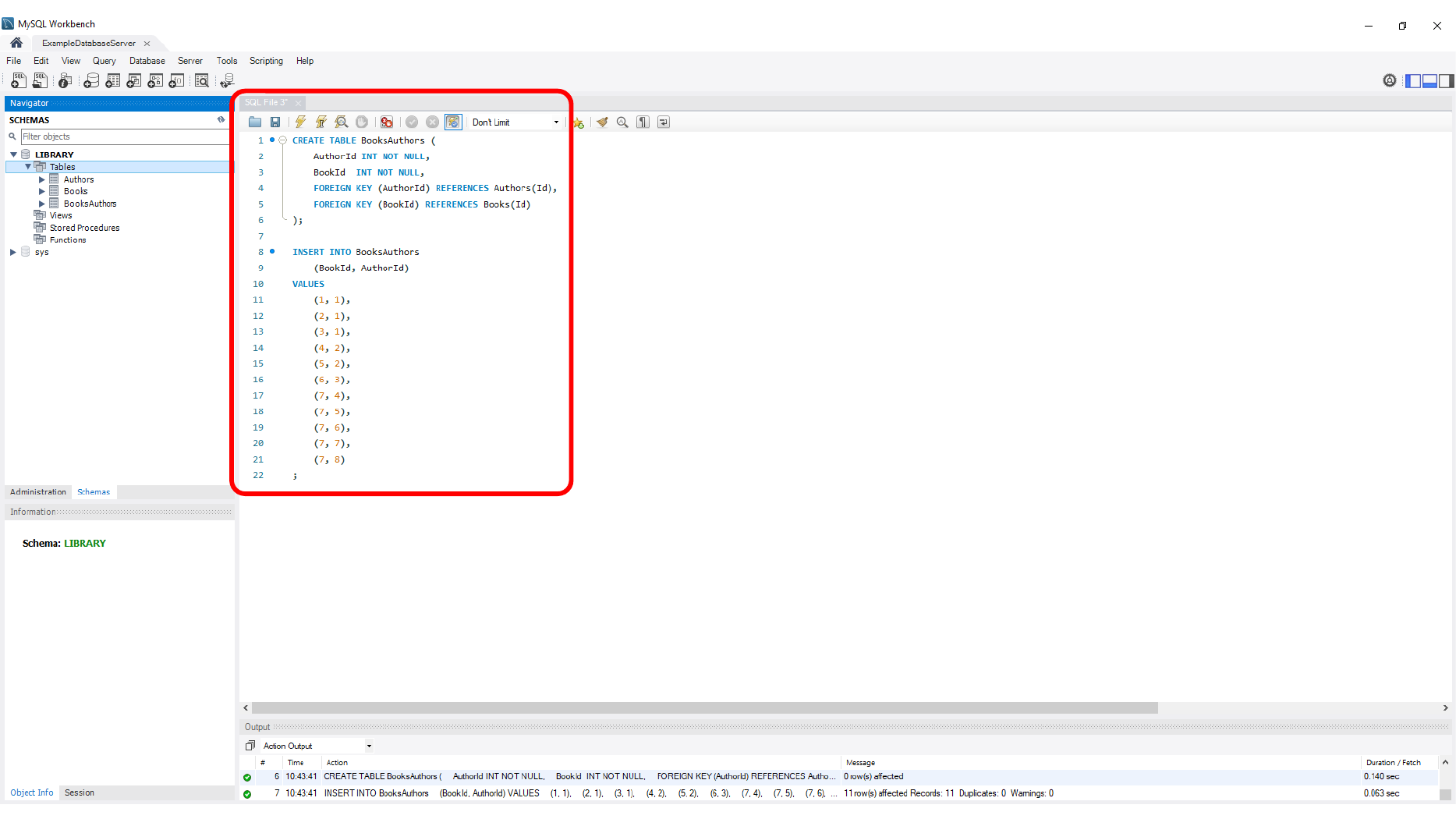This screenshot has width=1456, height=819.
Task: Click the horizontal editor scrollbar thumb
Action: point(705,707)
